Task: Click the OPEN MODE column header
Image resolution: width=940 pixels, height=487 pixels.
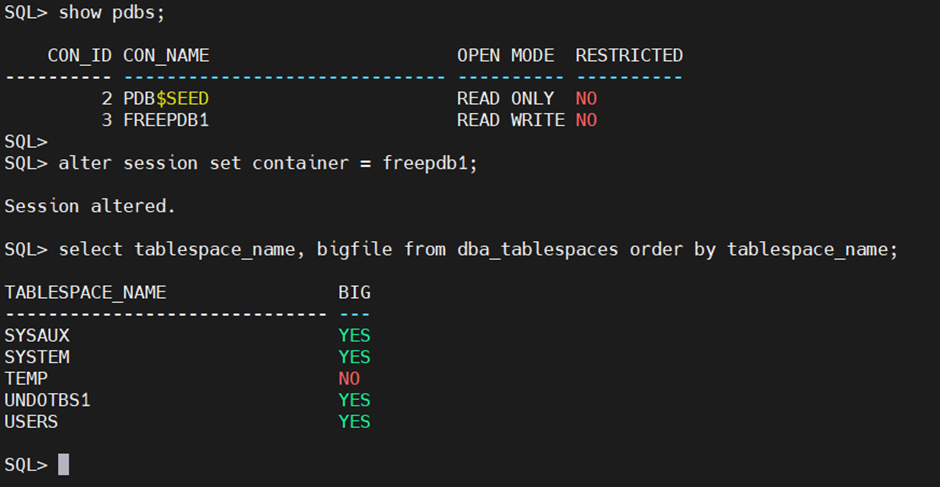Action: click(505, 55)
